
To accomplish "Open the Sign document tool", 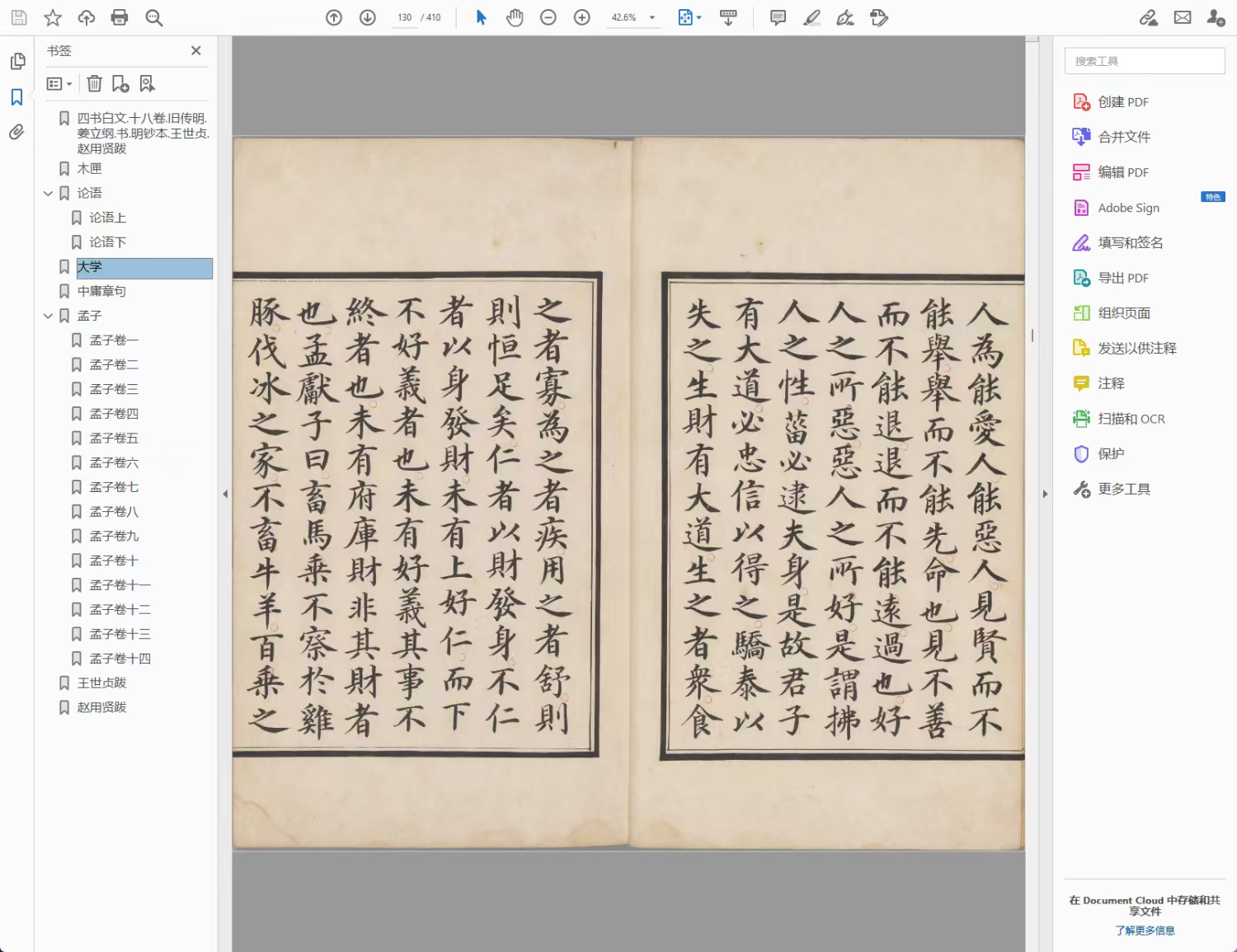I will click(845, 17).
